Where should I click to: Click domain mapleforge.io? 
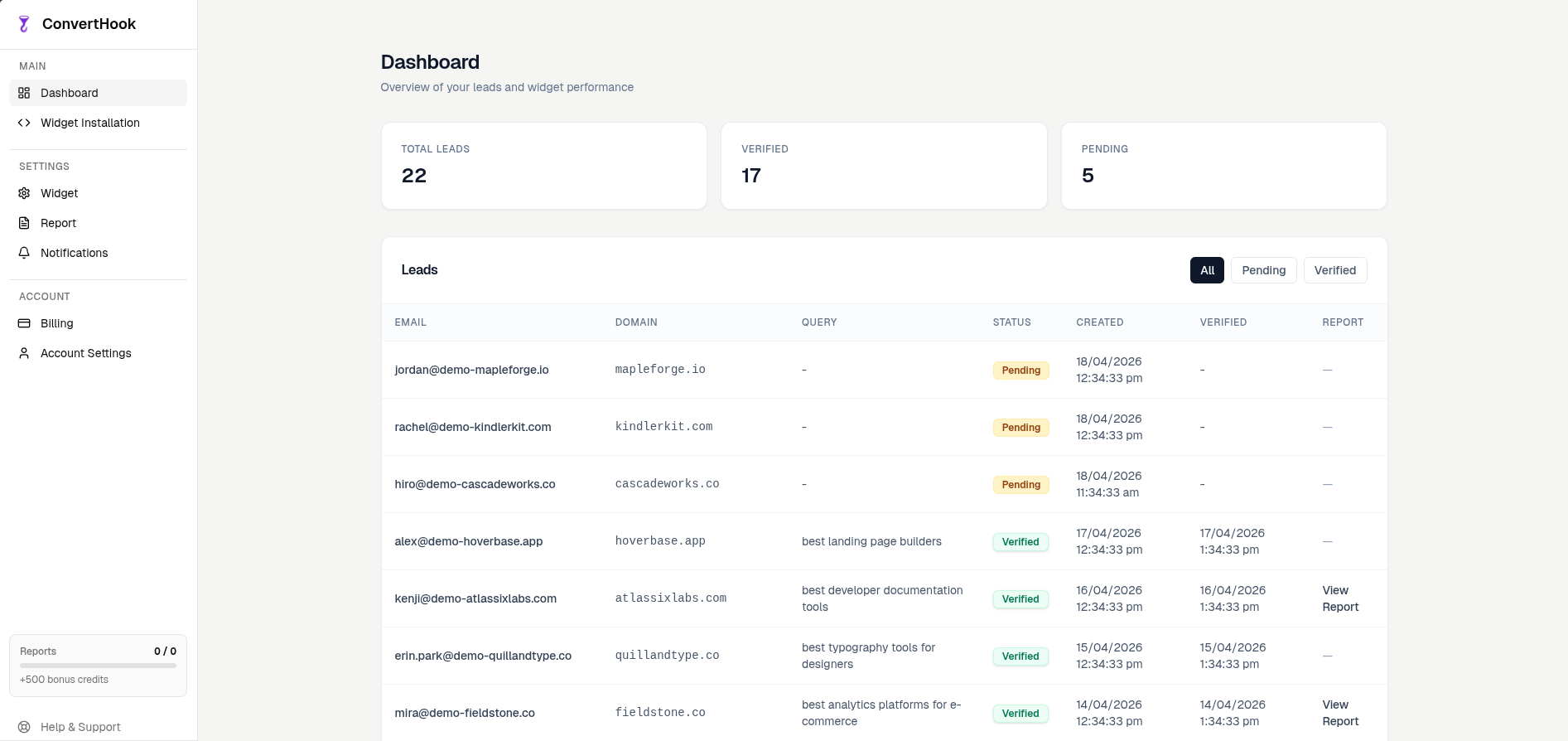(x=660, y=370)
